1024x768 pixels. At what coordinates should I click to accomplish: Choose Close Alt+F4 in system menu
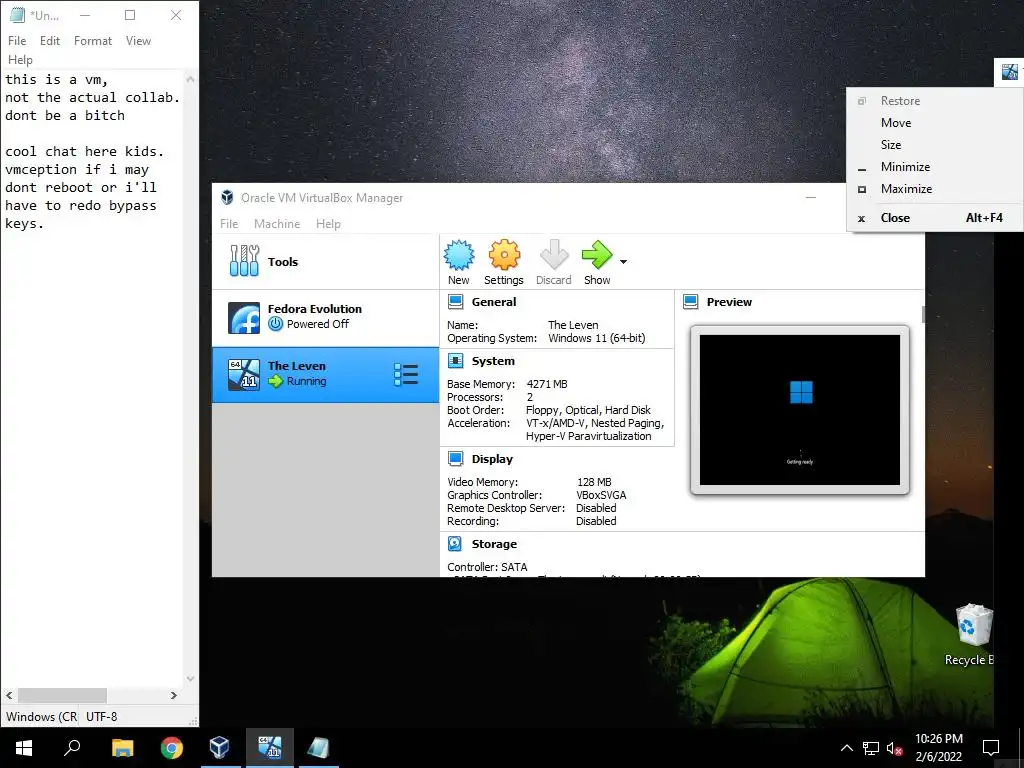click(x=935, y=217)
